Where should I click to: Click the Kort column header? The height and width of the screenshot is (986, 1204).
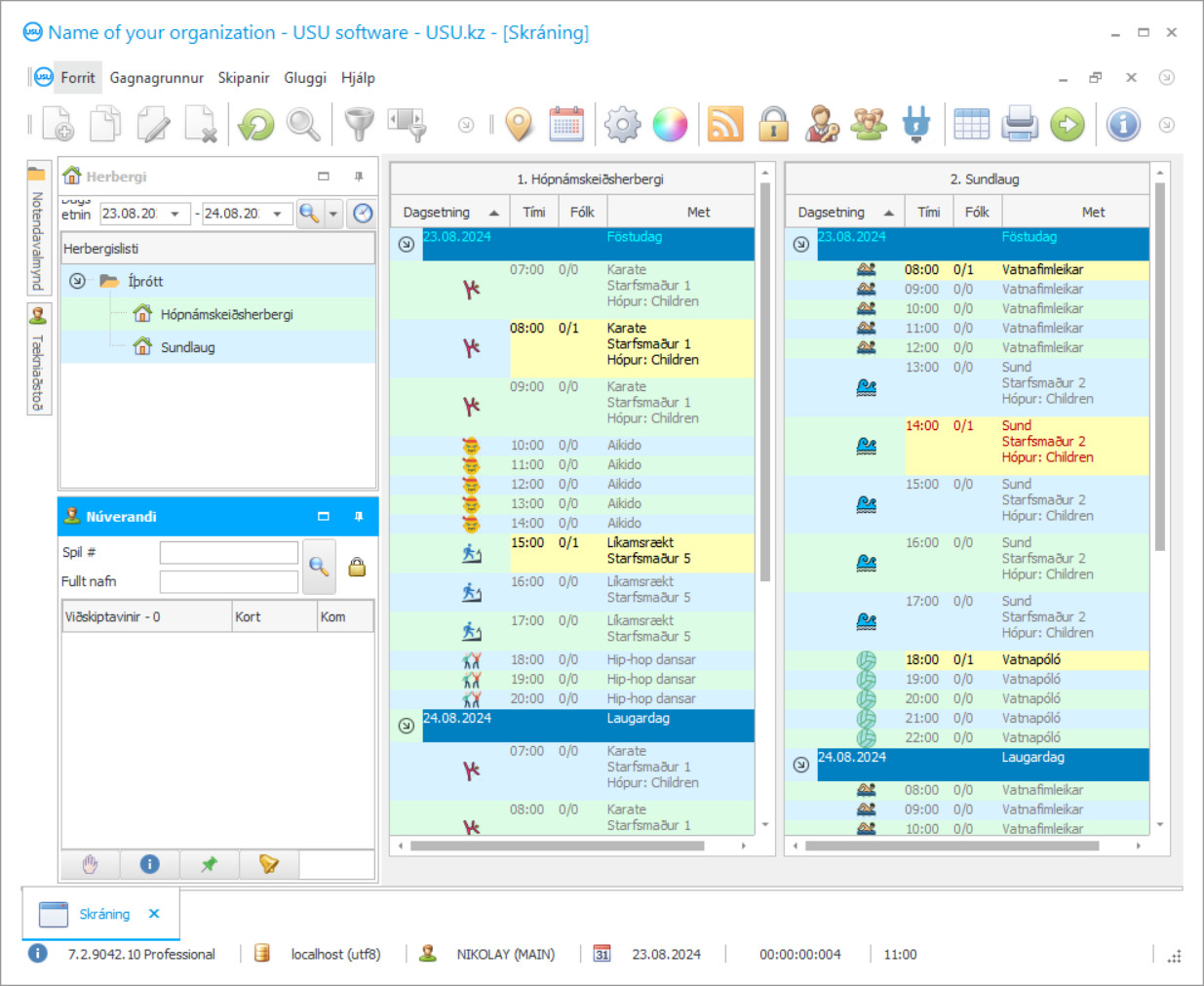pyautogui.click(x=274, y=616)
